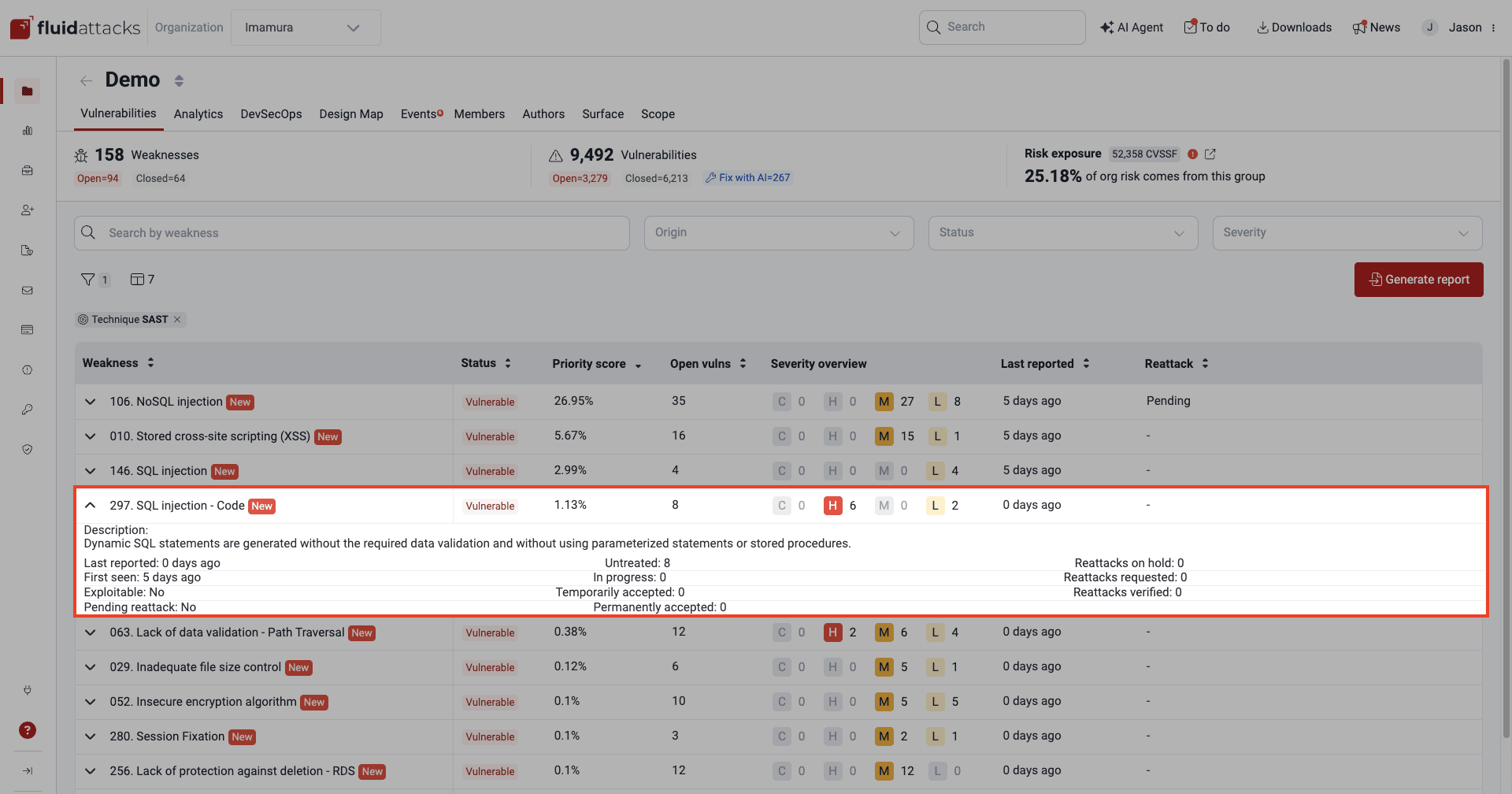Viewport: 1512px width, 794px height.
Task: Click the Search by weakness field
Action: (x=352, y=233)
